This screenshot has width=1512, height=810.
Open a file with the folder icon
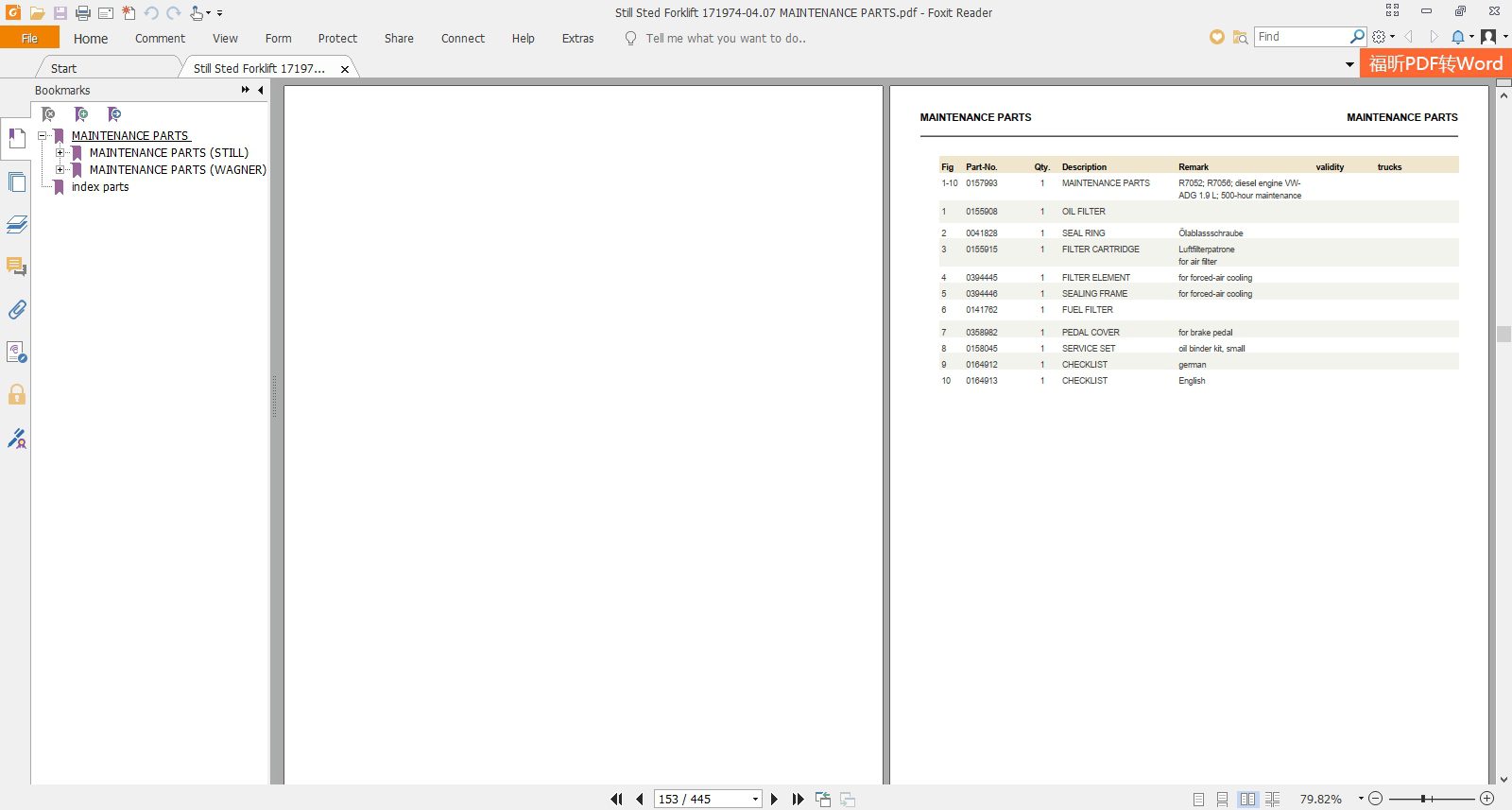coord(37,13)
